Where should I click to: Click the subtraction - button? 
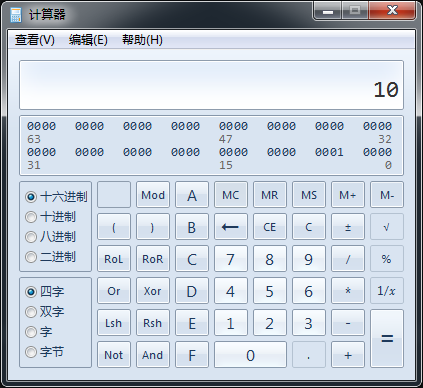point(348,323)
